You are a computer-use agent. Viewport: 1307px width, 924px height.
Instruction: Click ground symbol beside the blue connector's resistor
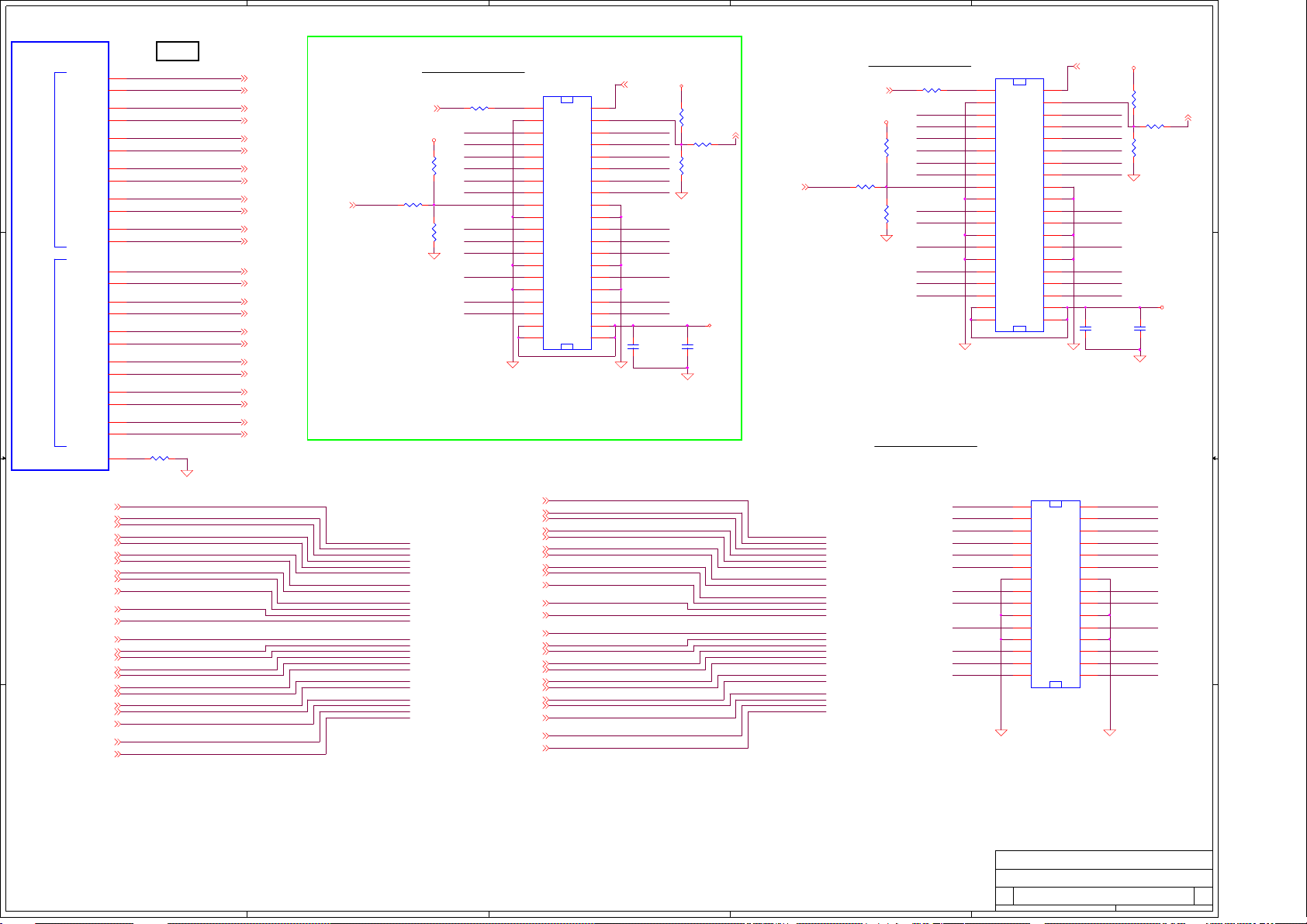coord(187,472)
